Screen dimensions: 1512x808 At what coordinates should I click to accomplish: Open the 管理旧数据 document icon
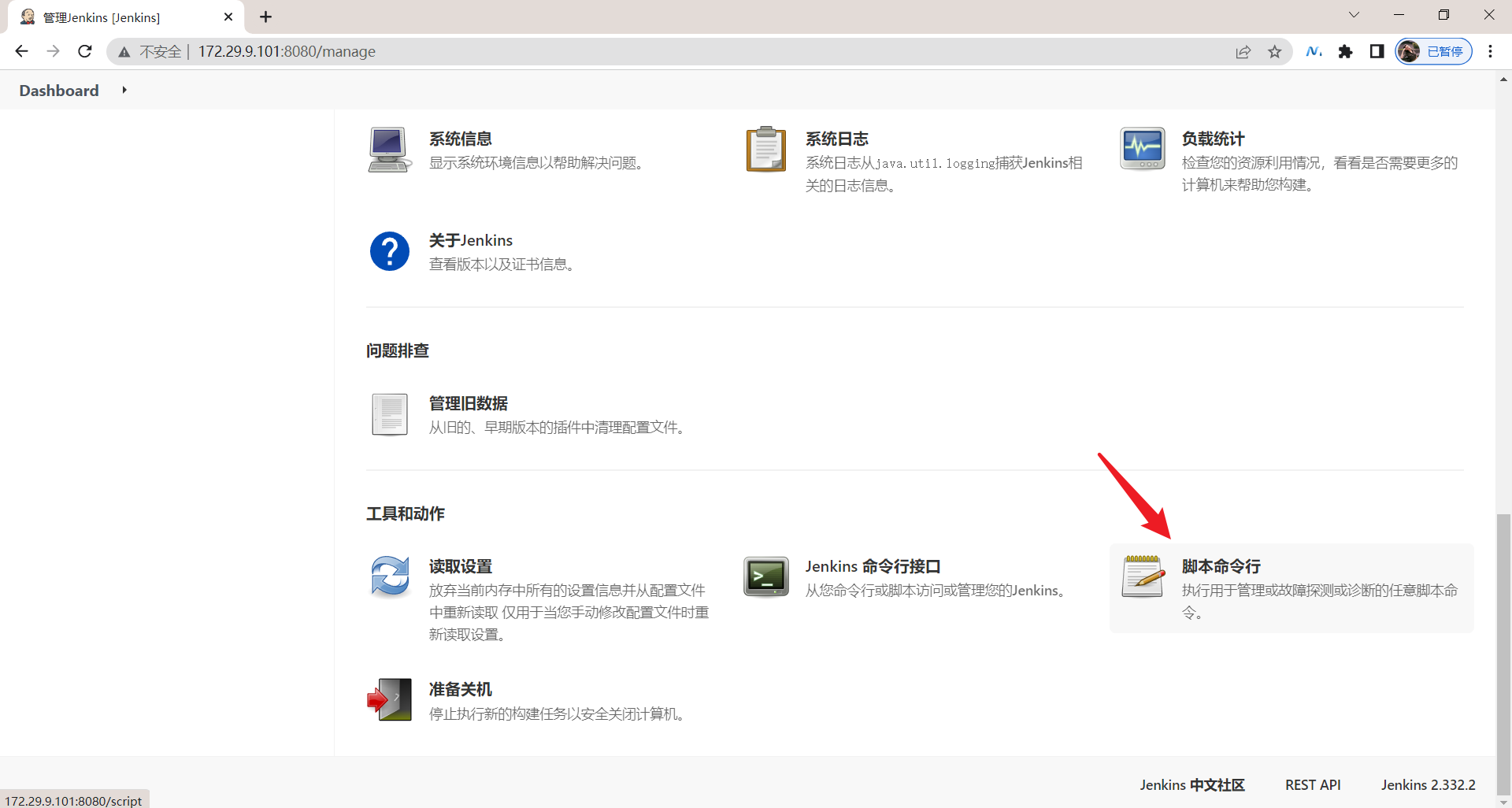tap(390, 414)
